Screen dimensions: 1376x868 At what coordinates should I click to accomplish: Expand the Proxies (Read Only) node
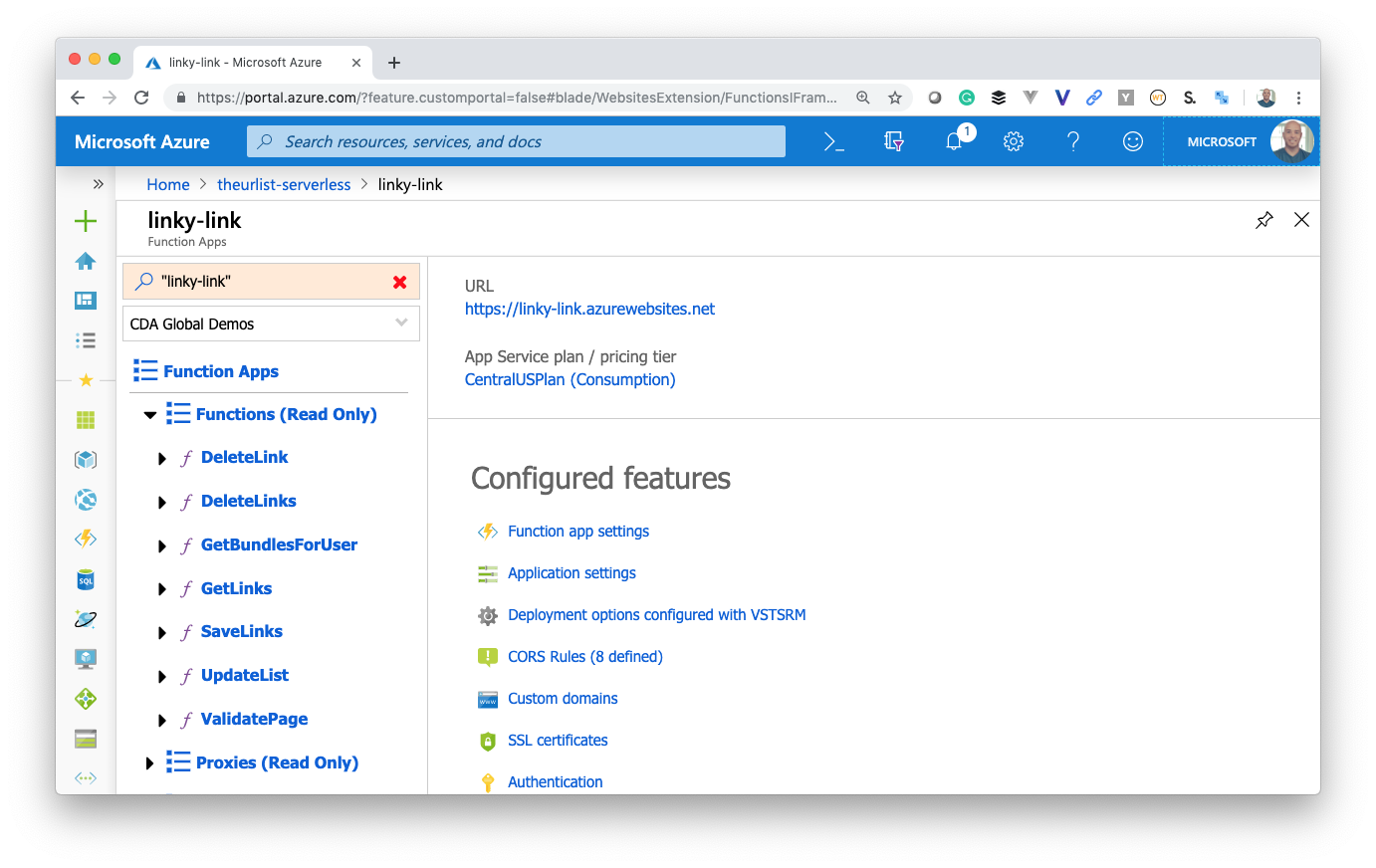point(149,763)
